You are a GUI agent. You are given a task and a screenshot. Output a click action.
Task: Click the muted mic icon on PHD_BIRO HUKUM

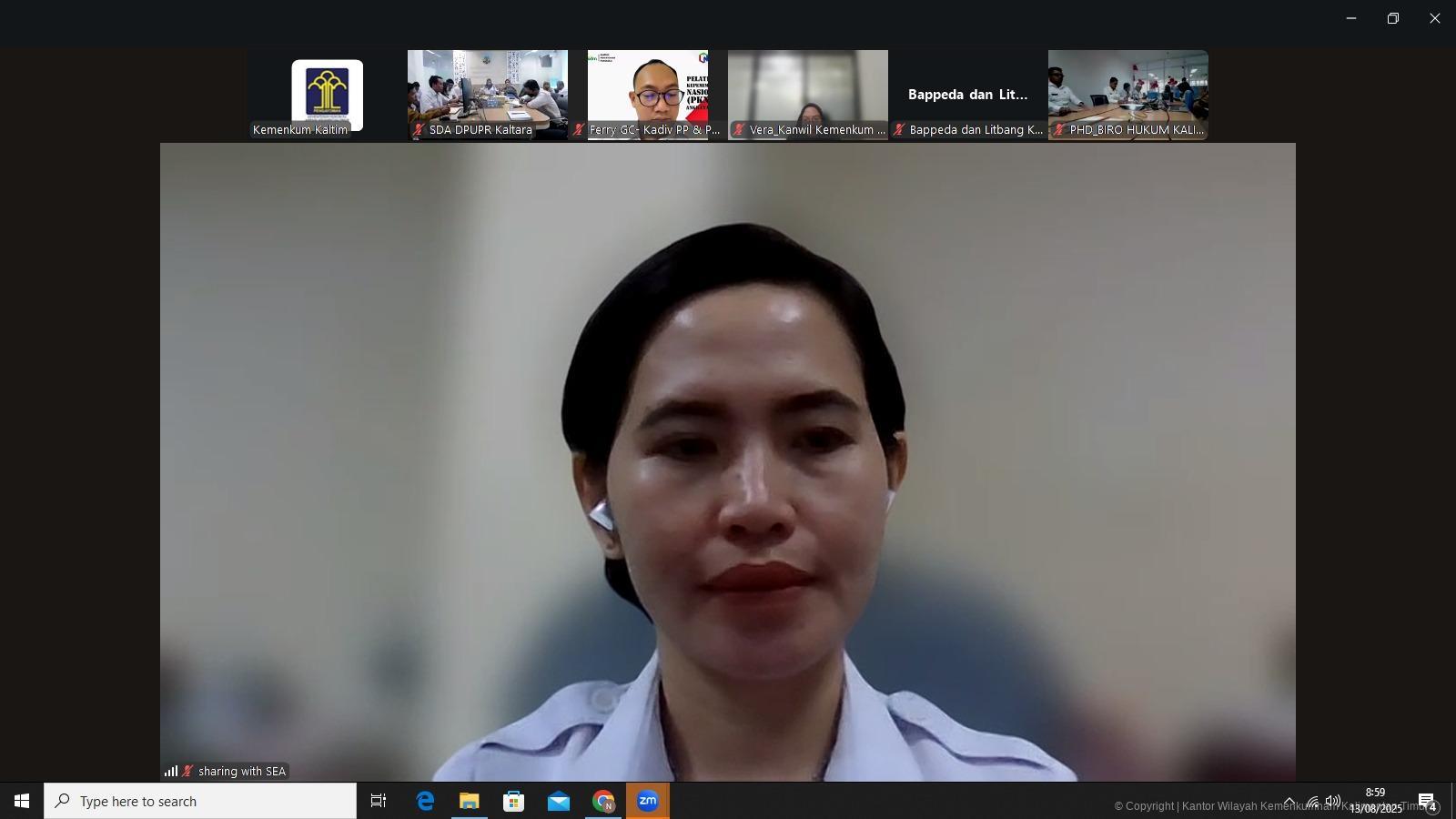point(1059,130)
